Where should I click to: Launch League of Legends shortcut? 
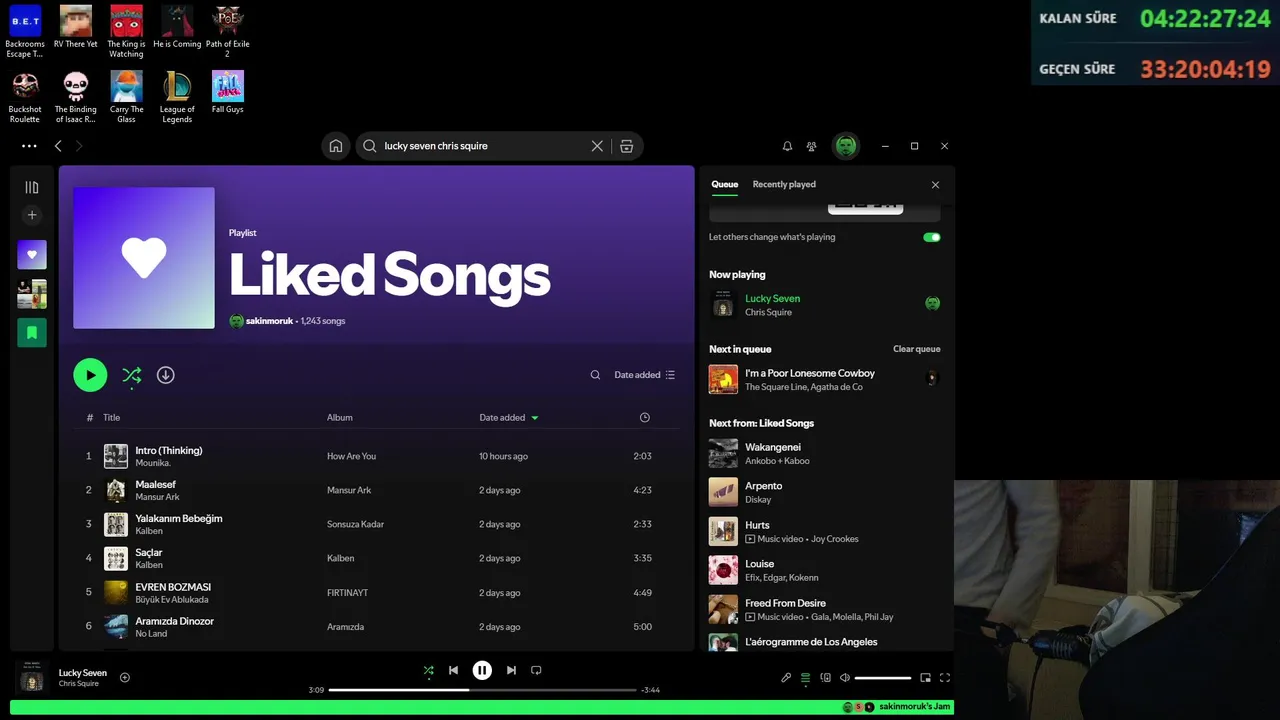(177, 97)
